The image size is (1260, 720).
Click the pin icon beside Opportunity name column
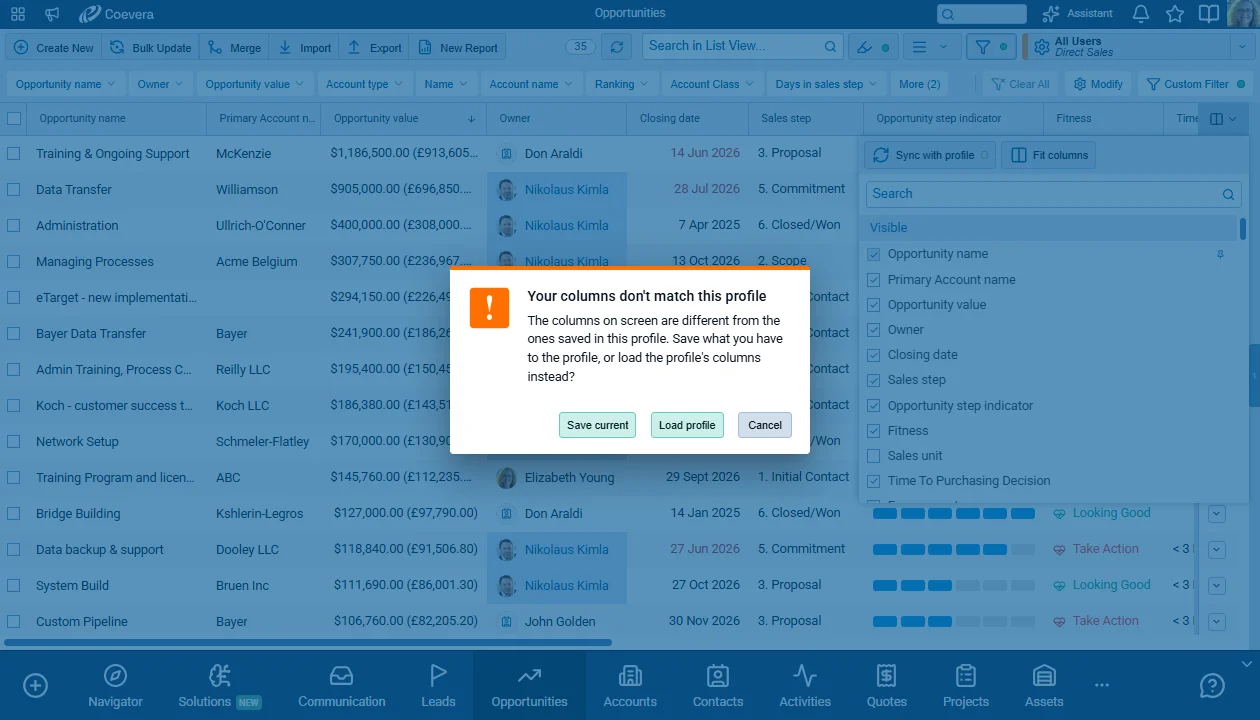coord(1220,254)
